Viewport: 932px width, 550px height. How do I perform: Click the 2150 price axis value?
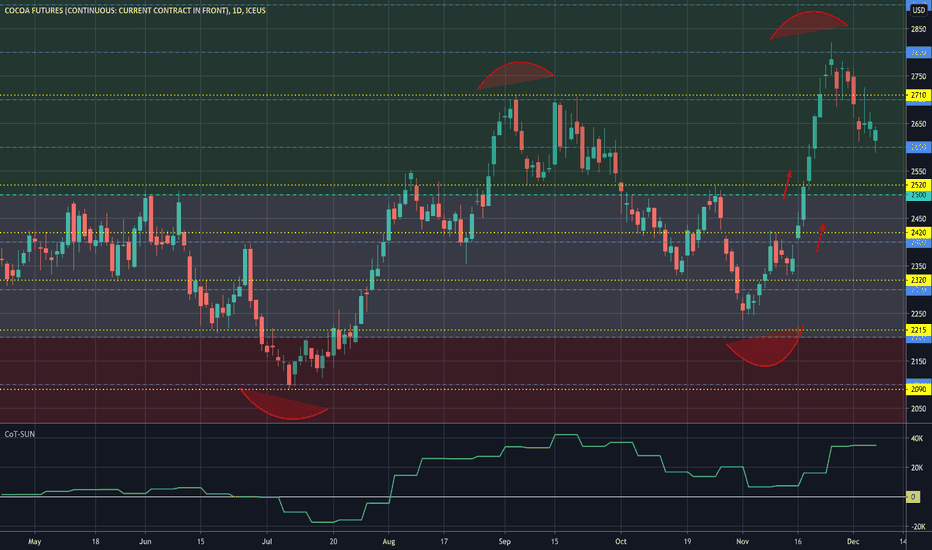[x=918, y=362]
